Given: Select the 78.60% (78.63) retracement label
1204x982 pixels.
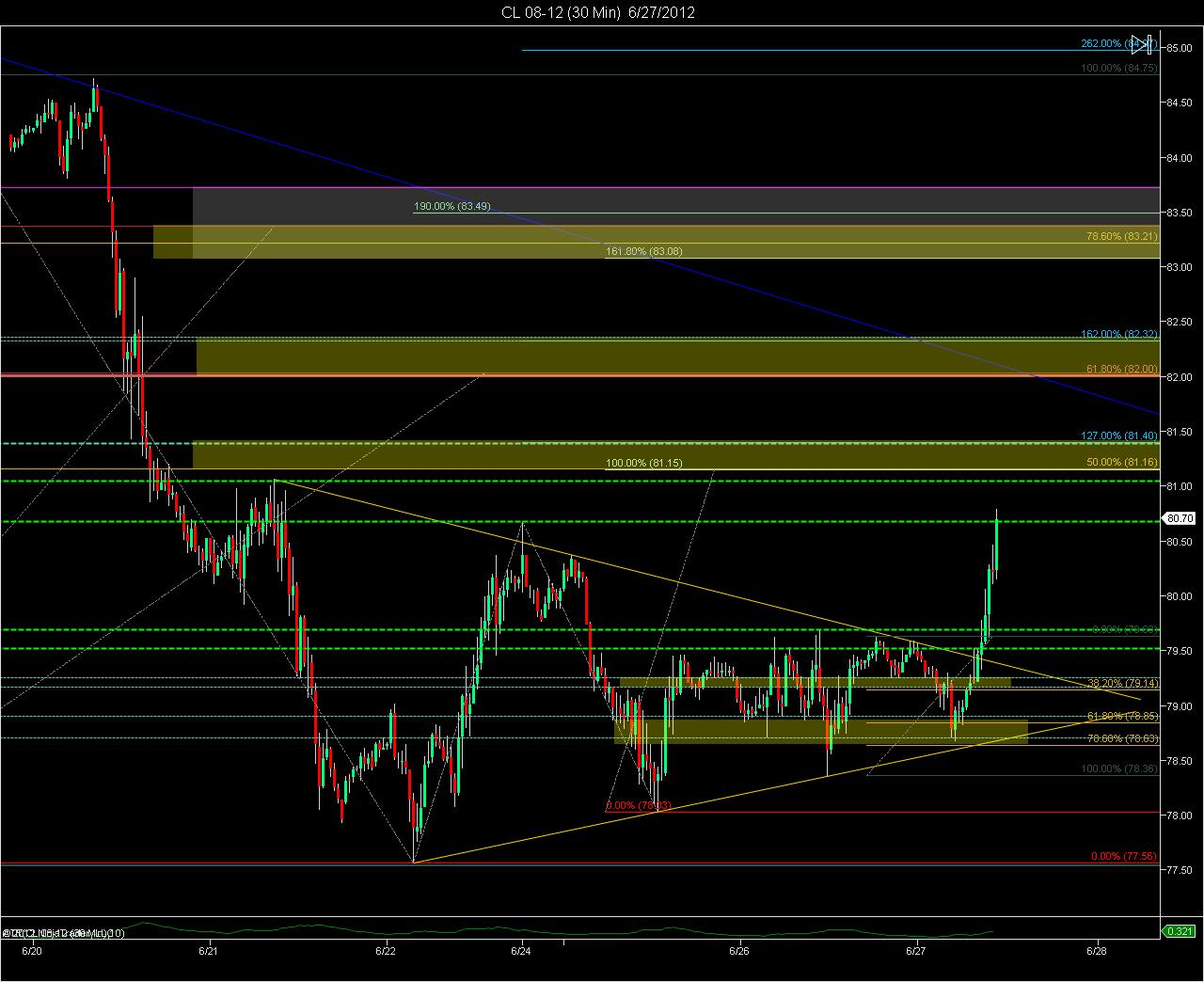Looking at the screenshot, I should point(1121,738).
